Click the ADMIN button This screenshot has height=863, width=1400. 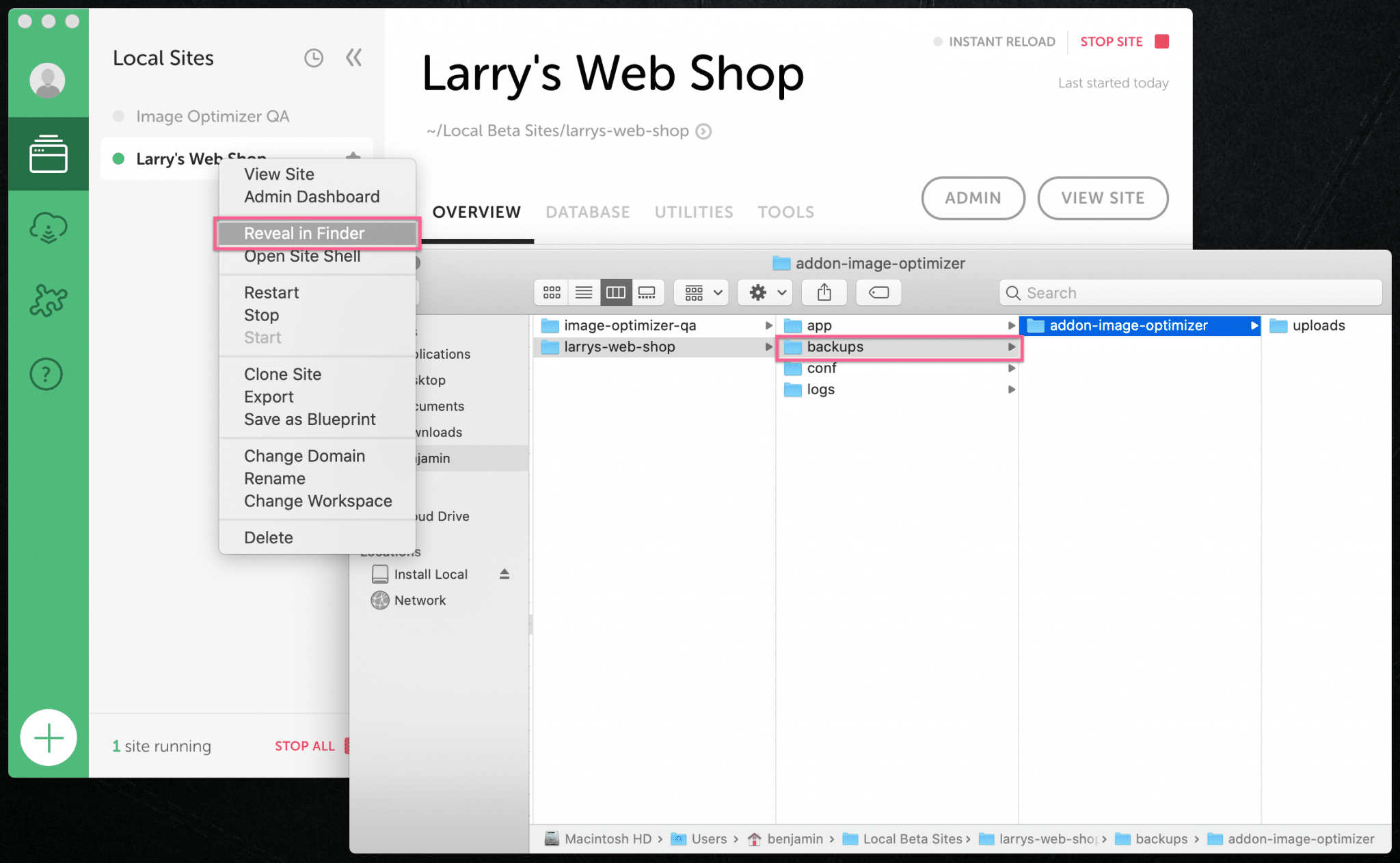[973, 198]
